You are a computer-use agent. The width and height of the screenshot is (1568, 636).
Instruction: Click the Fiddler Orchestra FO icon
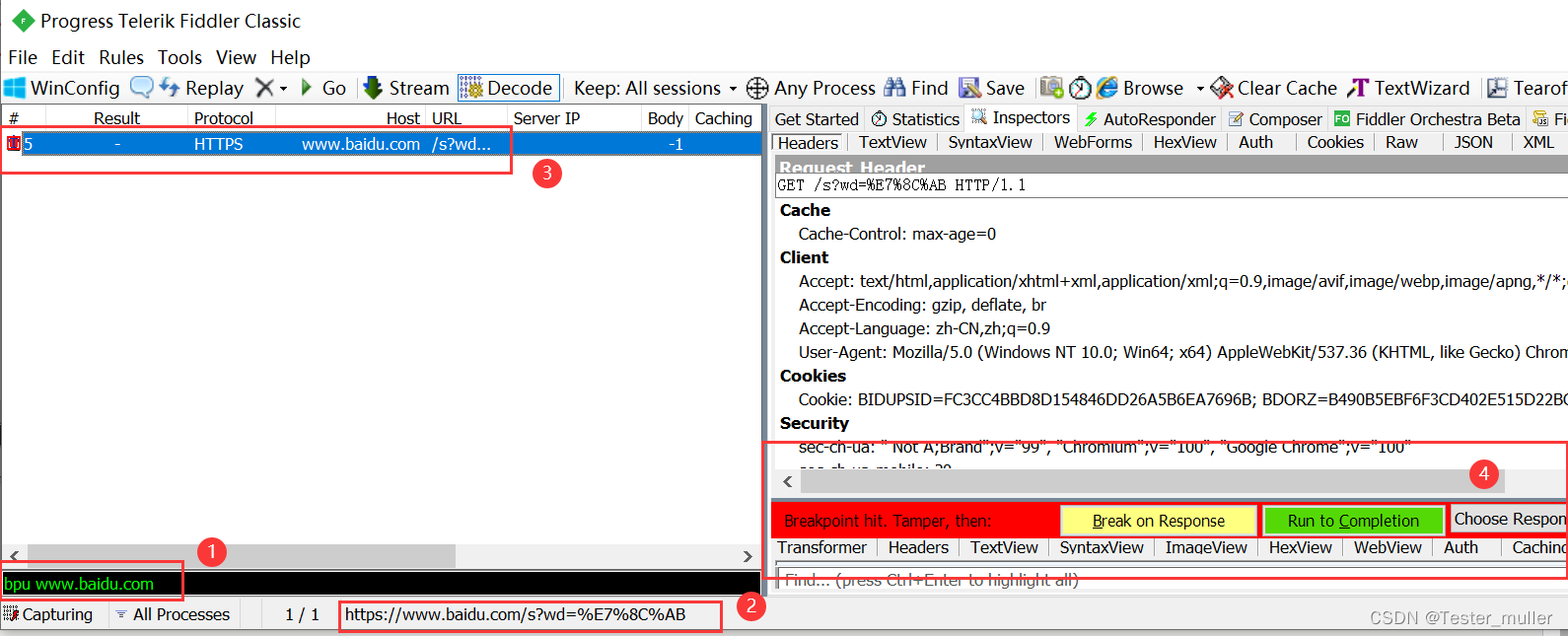coord(1342,118)
